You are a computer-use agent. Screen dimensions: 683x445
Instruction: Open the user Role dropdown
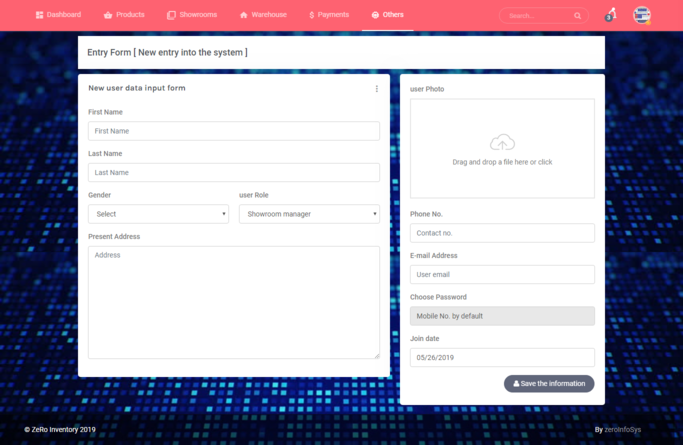(309, 214)
